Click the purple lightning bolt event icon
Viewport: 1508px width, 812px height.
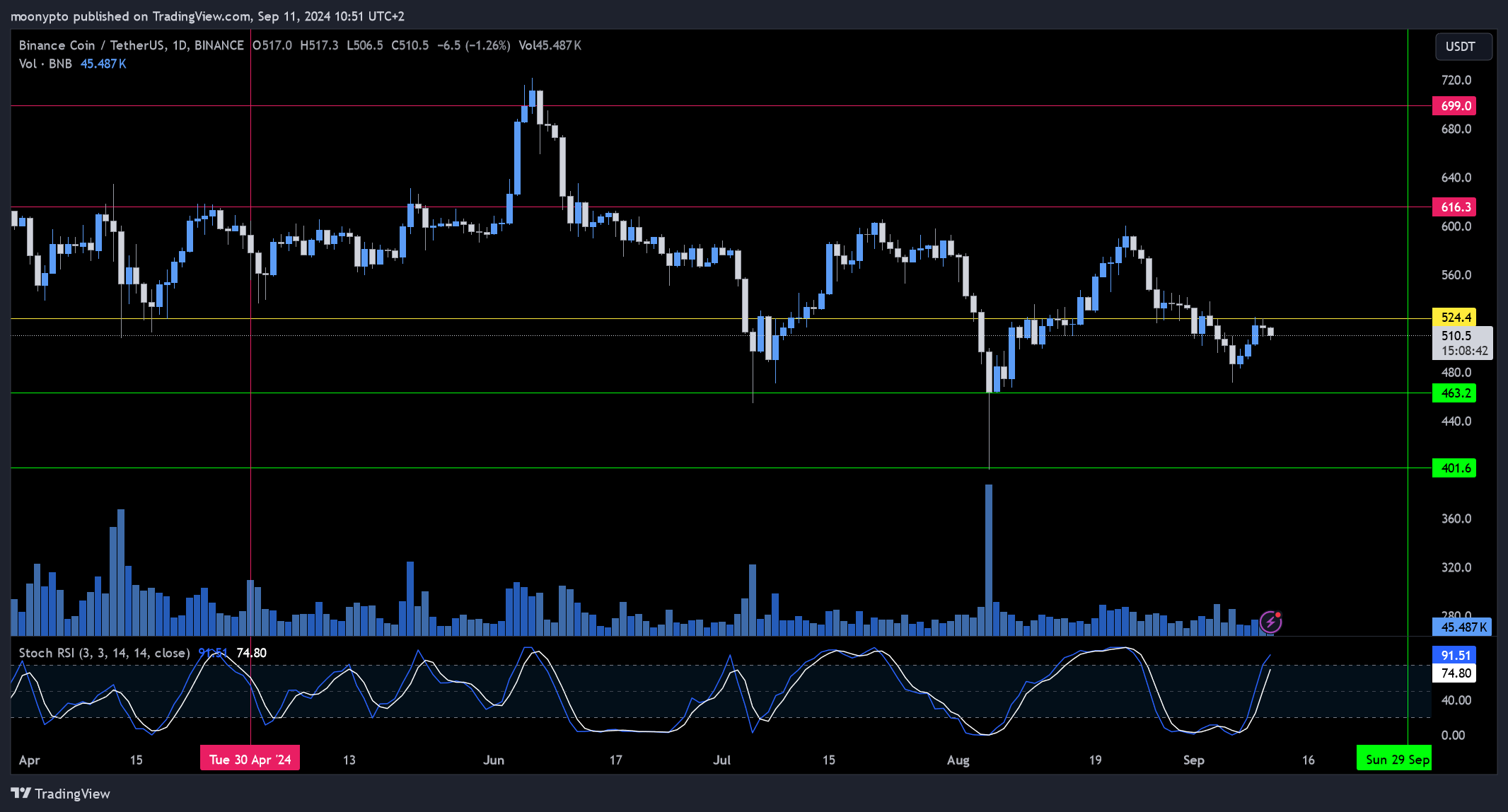pos(1271,622)
